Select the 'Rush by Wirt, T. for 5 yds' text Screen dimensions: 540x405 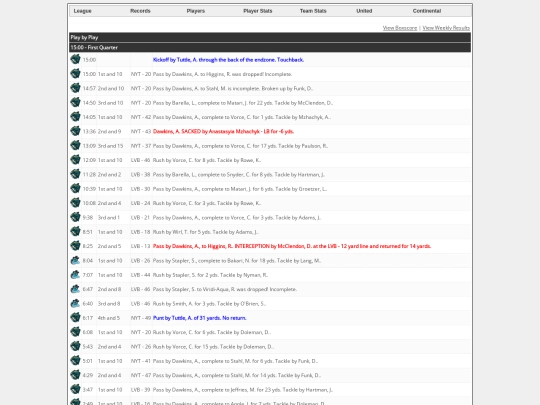pos(206,232)
